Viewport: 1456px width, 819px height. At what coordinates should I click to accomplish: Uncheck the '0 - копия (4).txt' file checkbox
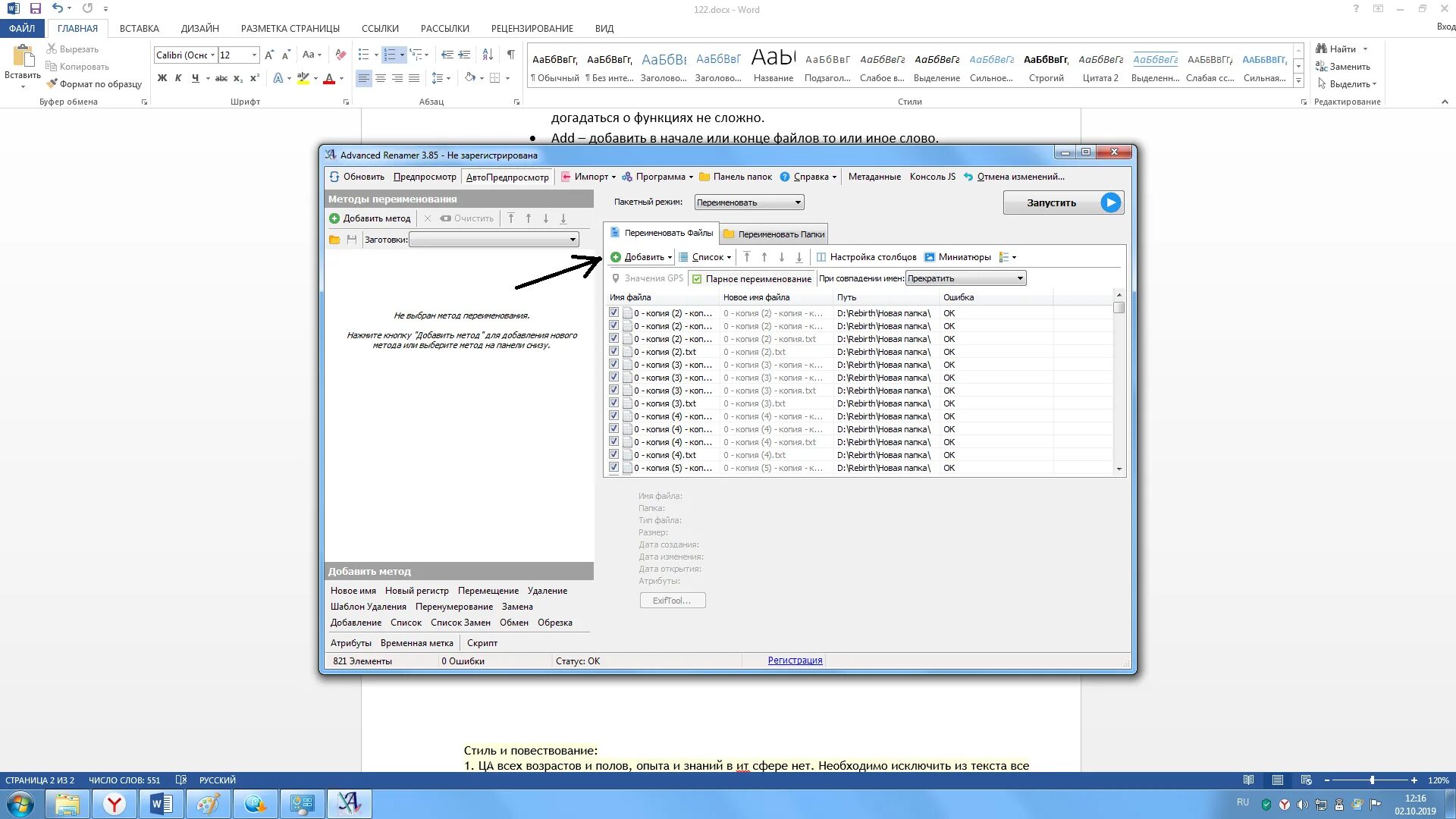(x=613, y=454)
